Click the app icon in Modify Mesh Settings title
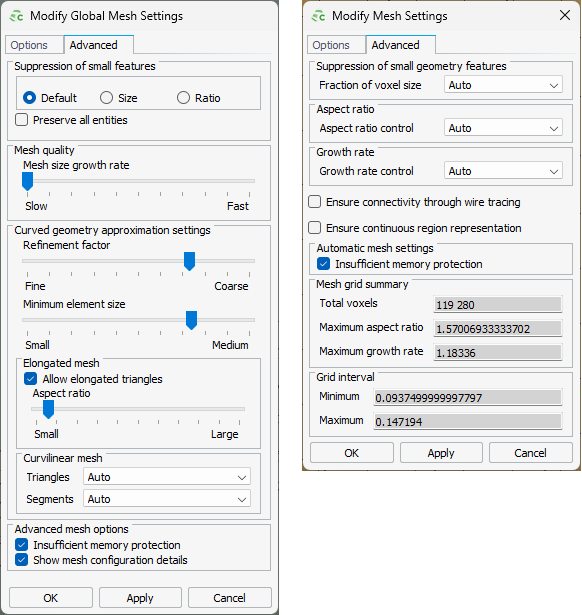 point(318,16)
